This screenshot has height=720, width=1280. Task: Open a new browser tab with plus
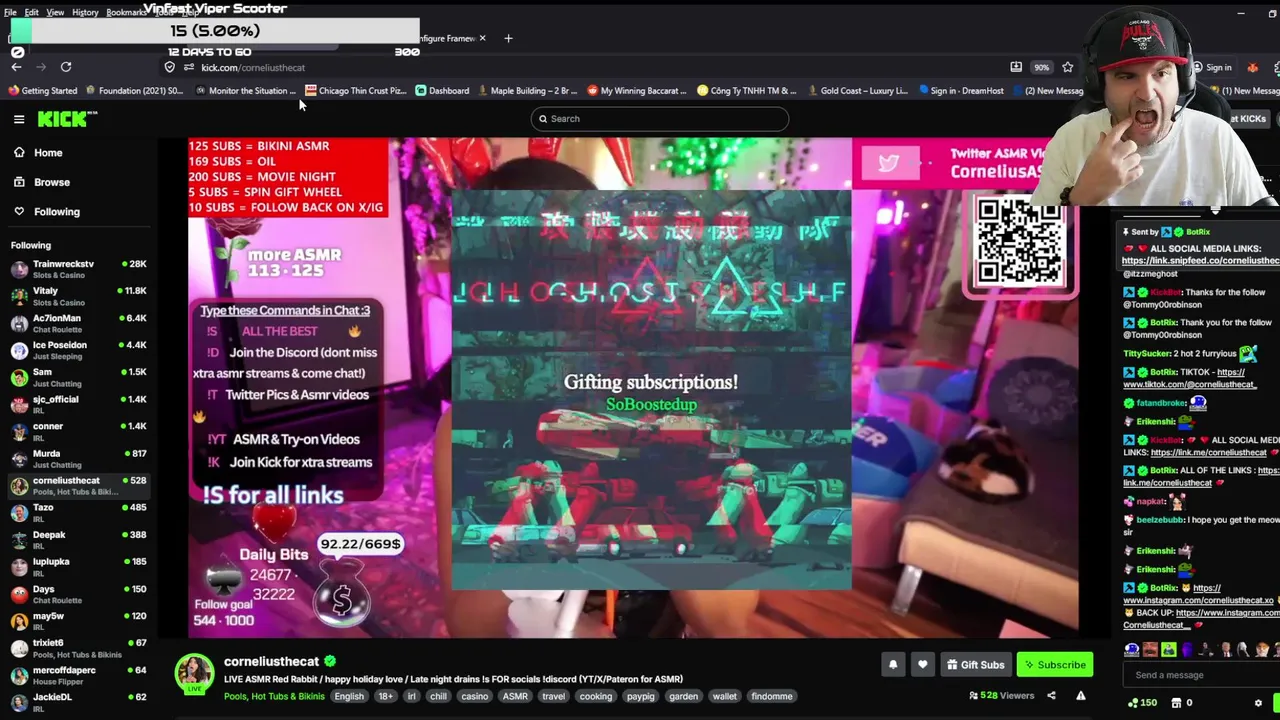coord(508,38)
